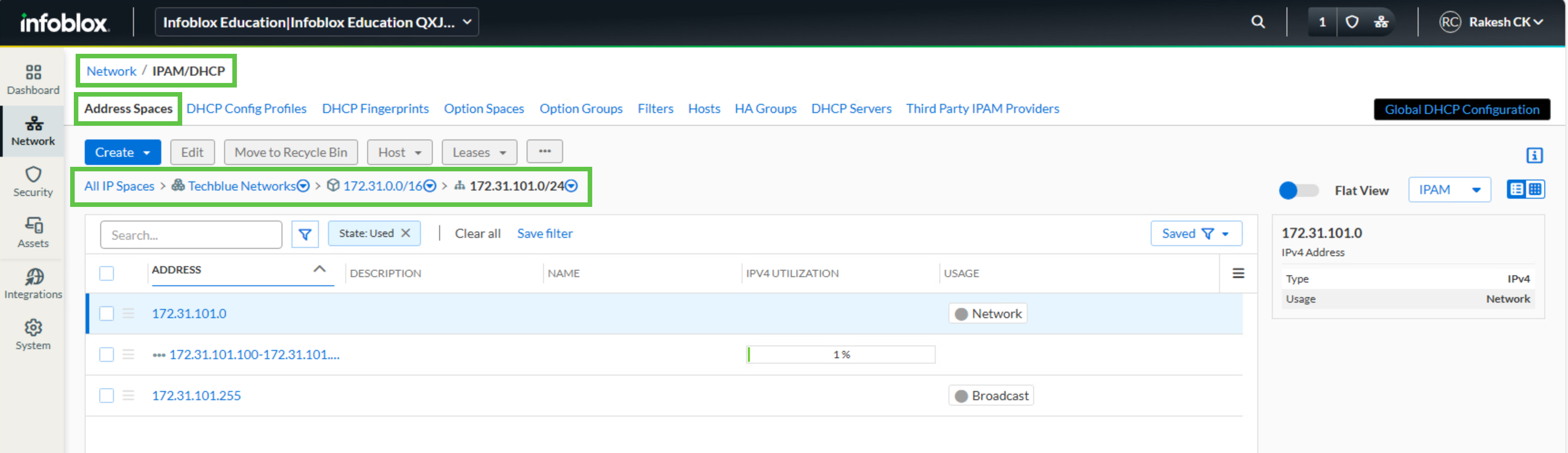Image resolution: width=1568 pixels, height=453 pixels.
Task: Switch to HA Groups tab
Action: coord(766,108)
